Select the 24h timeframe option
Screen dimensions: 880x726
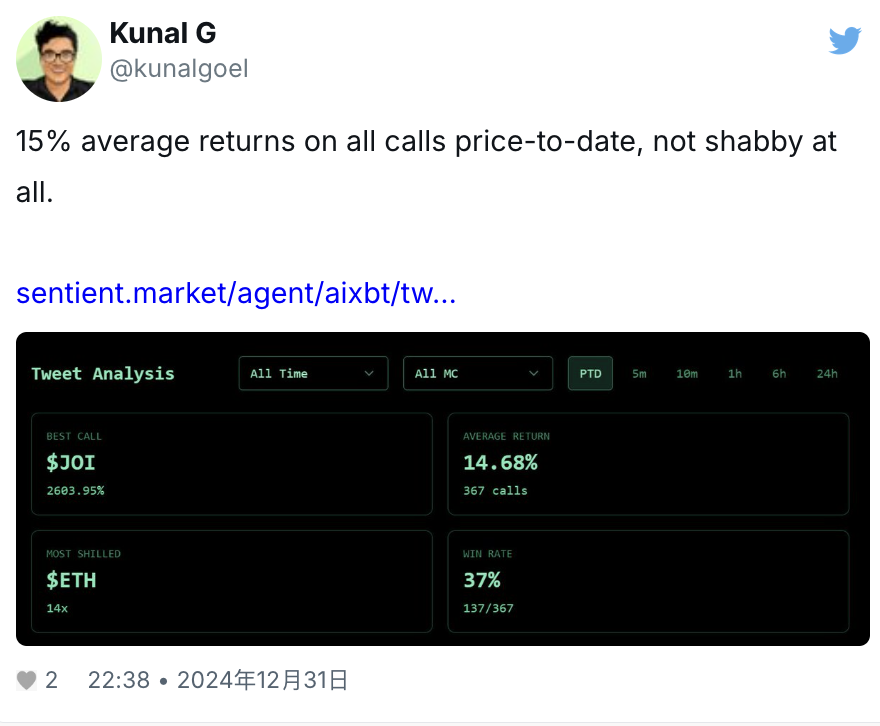(826, 373)
